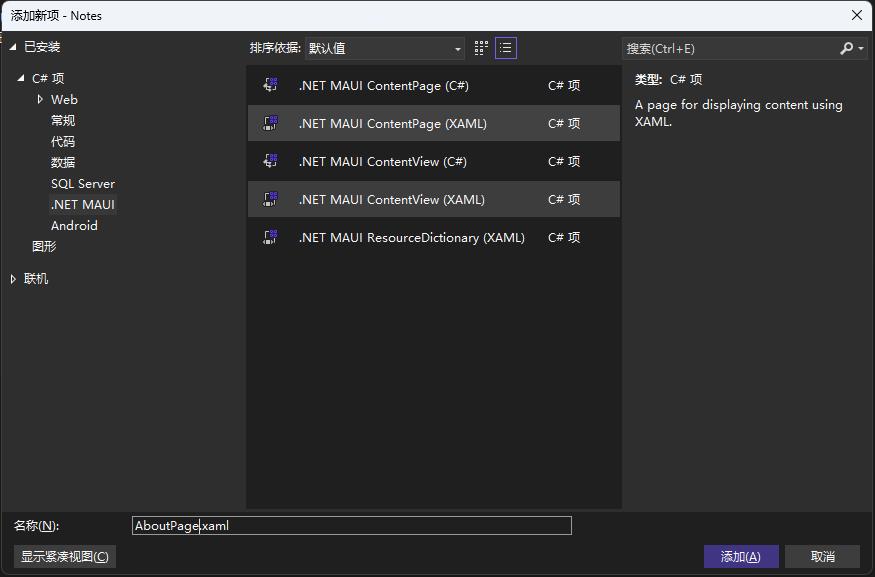Image resolution: width=875 pixels, height=577 pixels.
Task: Collapse the C# 项 tree node
Action: [x=21, y=78]
